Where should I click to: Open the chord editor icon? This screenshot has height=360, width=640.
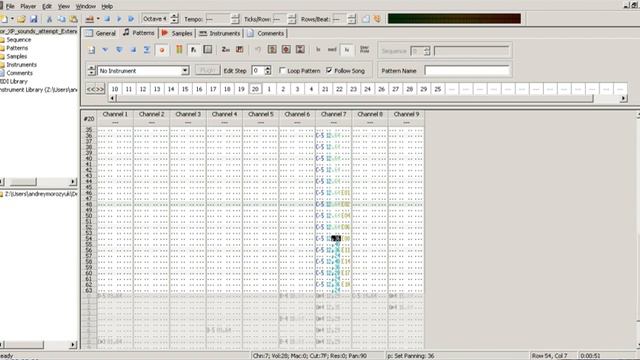pos(240,50)
